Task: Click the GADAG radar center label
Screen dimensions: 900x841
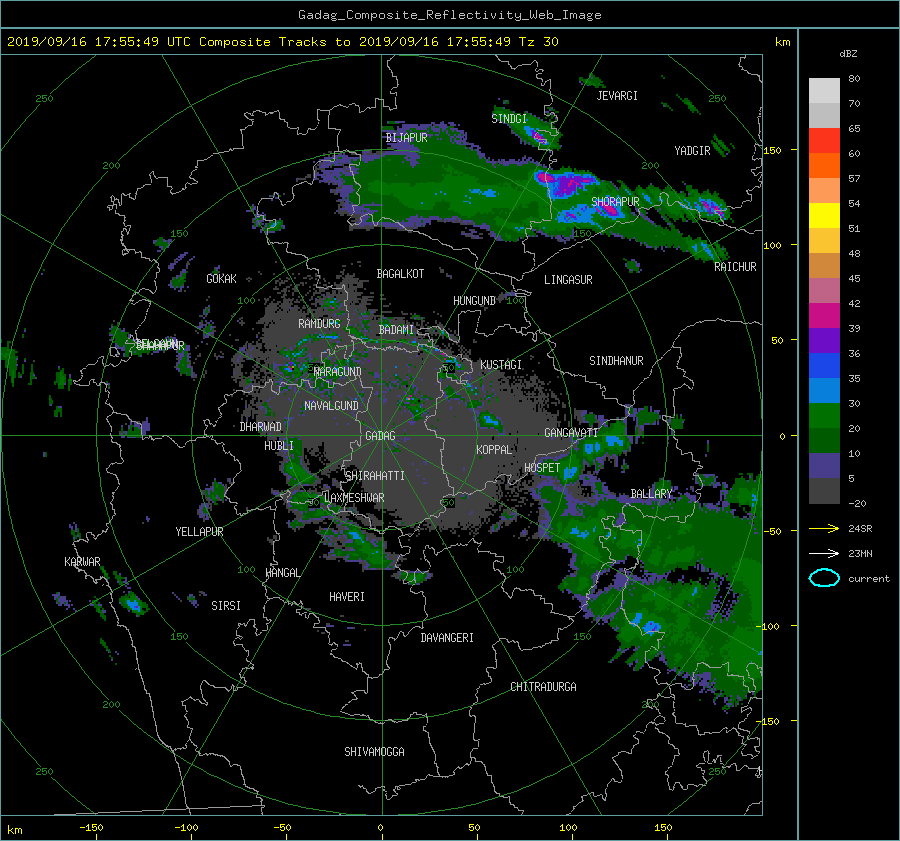Action: [x=380, y=436]
